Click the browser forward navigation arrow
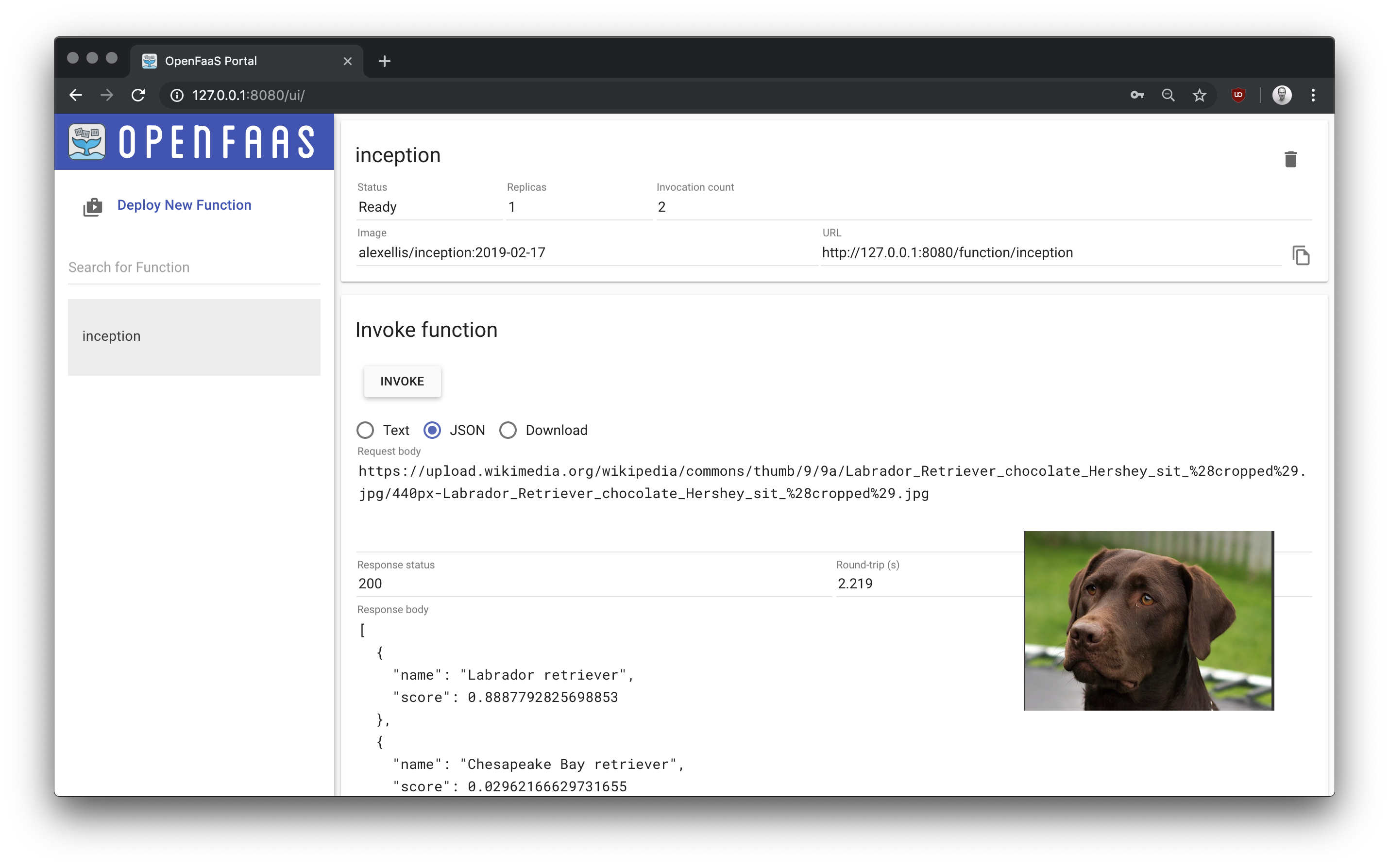The image size is (1389, 868). tap(108, 95)
